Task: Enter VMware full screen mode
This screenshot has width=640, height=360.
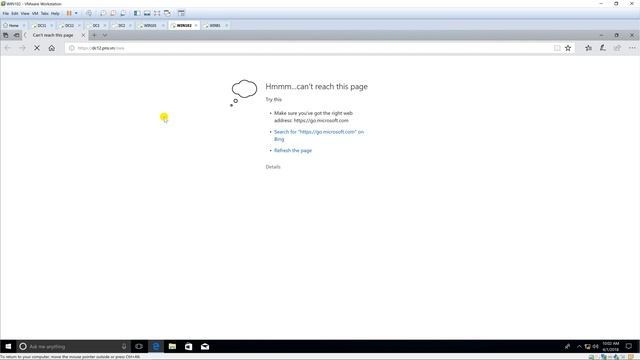Action: [x=157, y=13]
